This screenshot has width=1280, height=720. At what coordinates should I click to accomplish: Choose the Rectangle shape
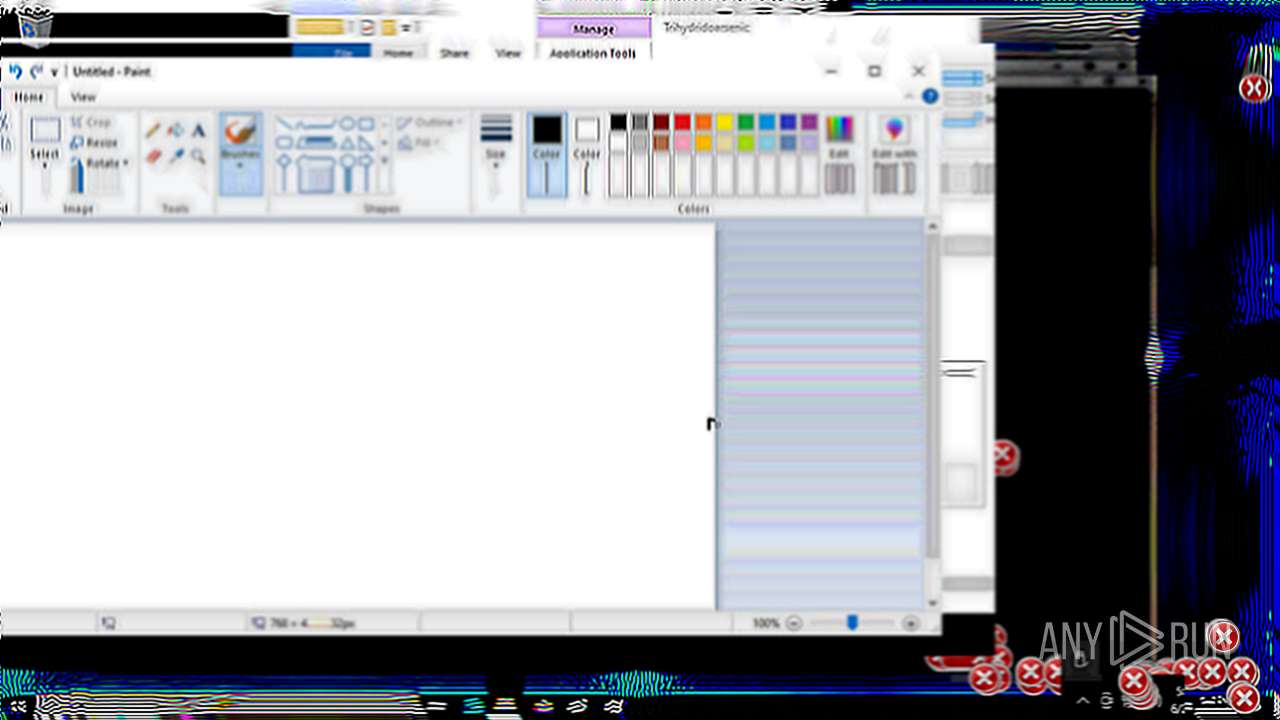[366, 124]
